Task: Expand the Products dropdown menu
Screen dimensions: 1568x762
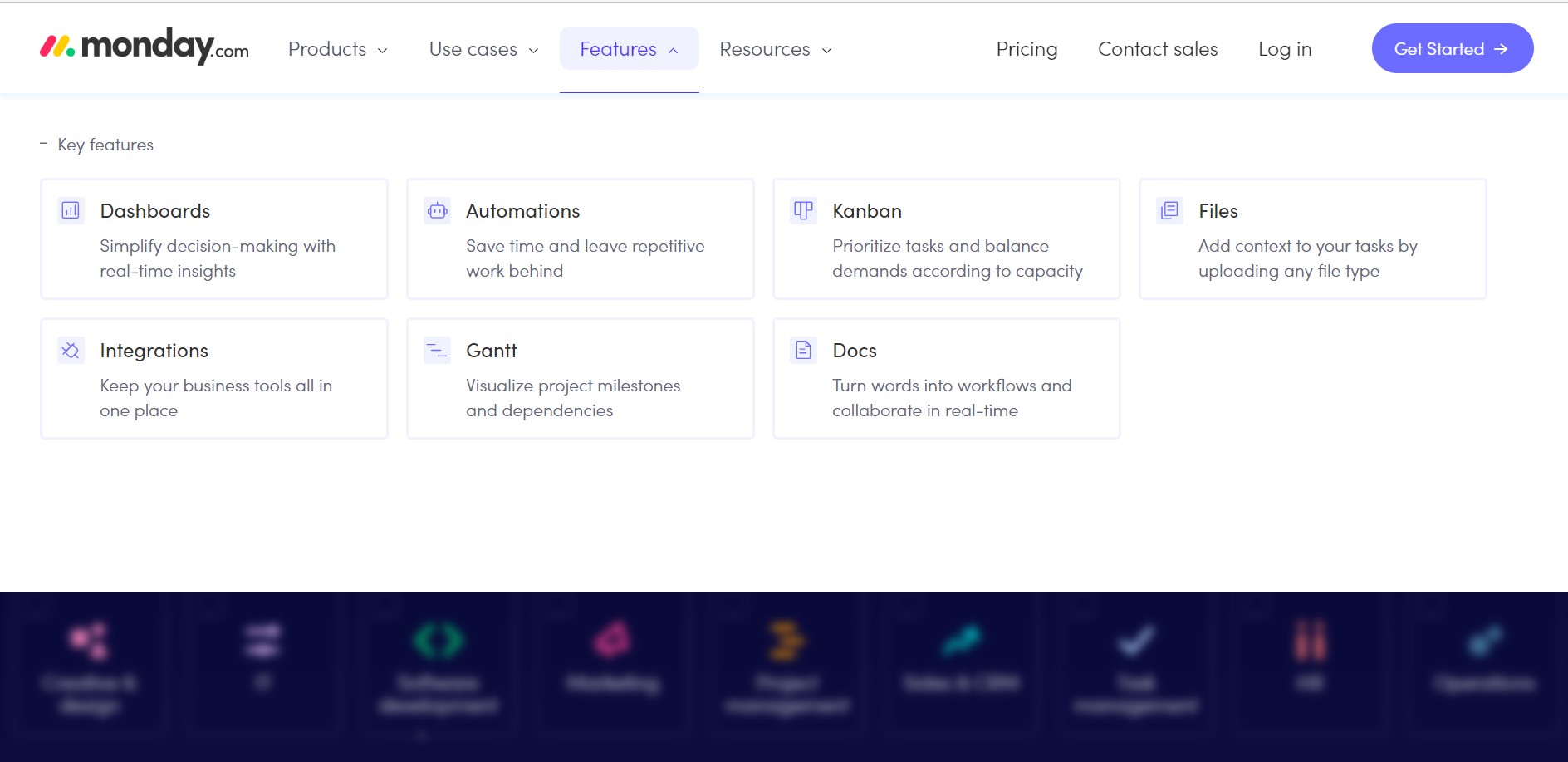Action: [337, 49]
